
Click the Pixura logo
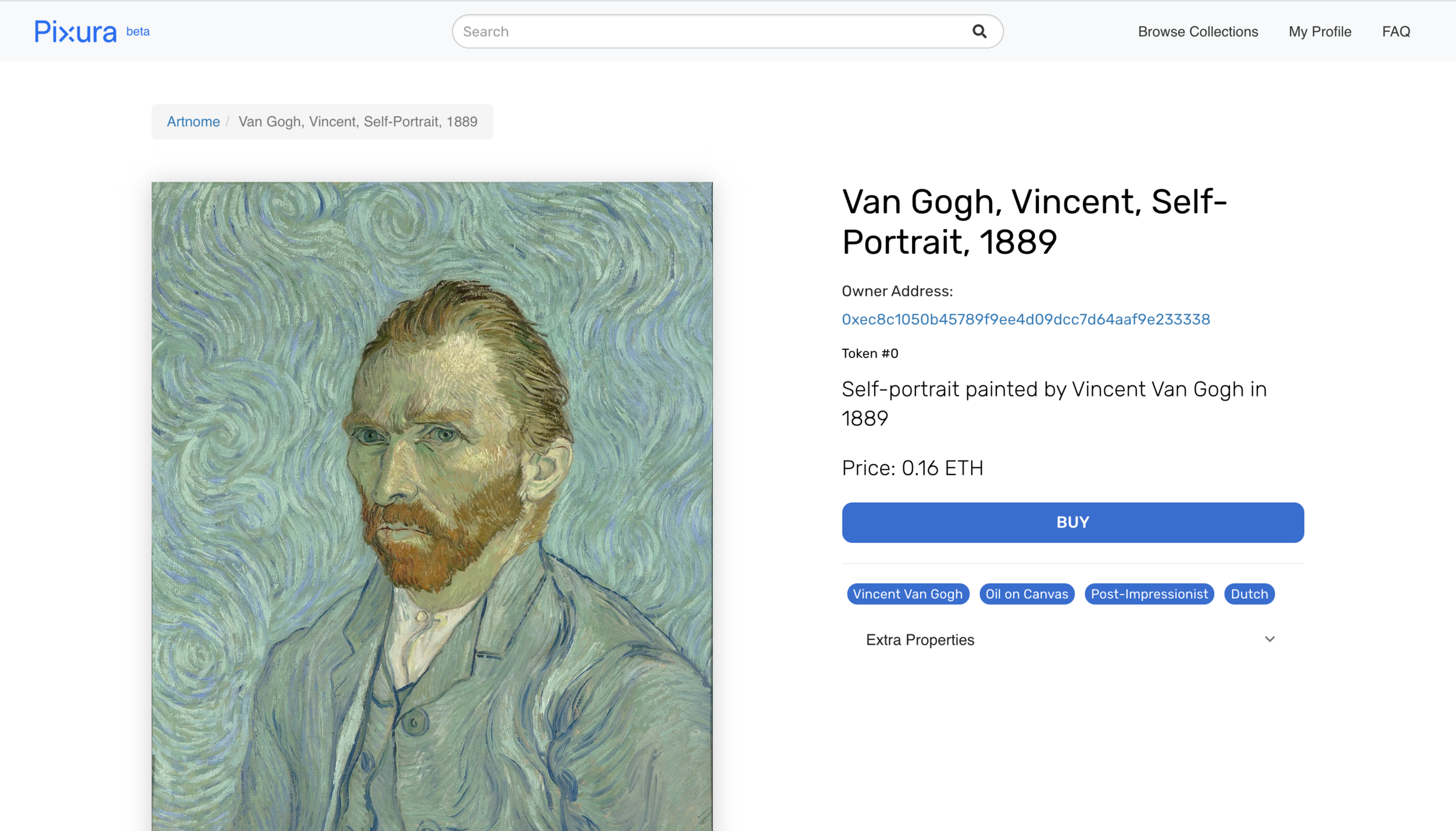(x=76, y=32)
